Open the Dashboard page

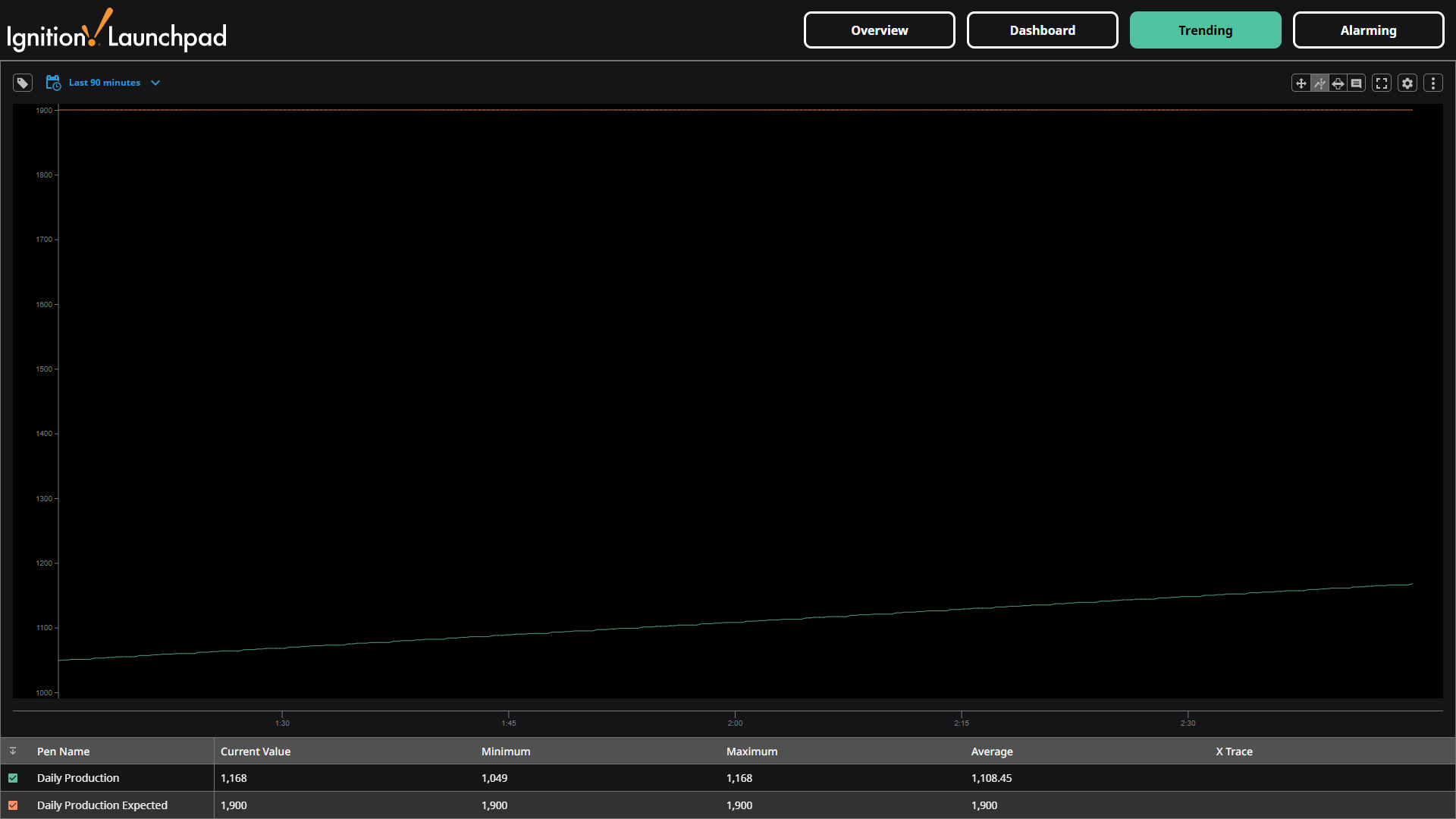pyautogui.click(x=1042, y=30)
